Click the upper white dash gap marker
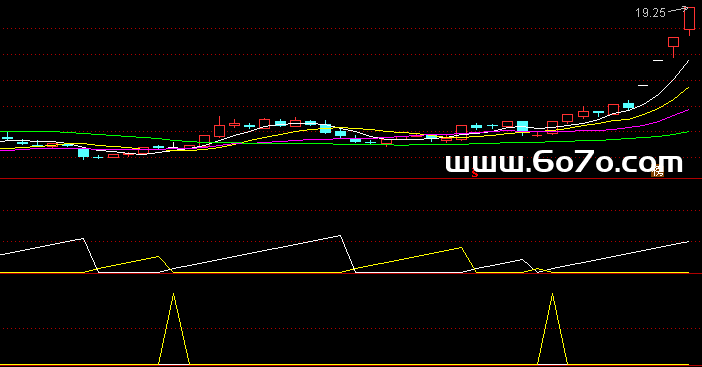 point(658,60)
